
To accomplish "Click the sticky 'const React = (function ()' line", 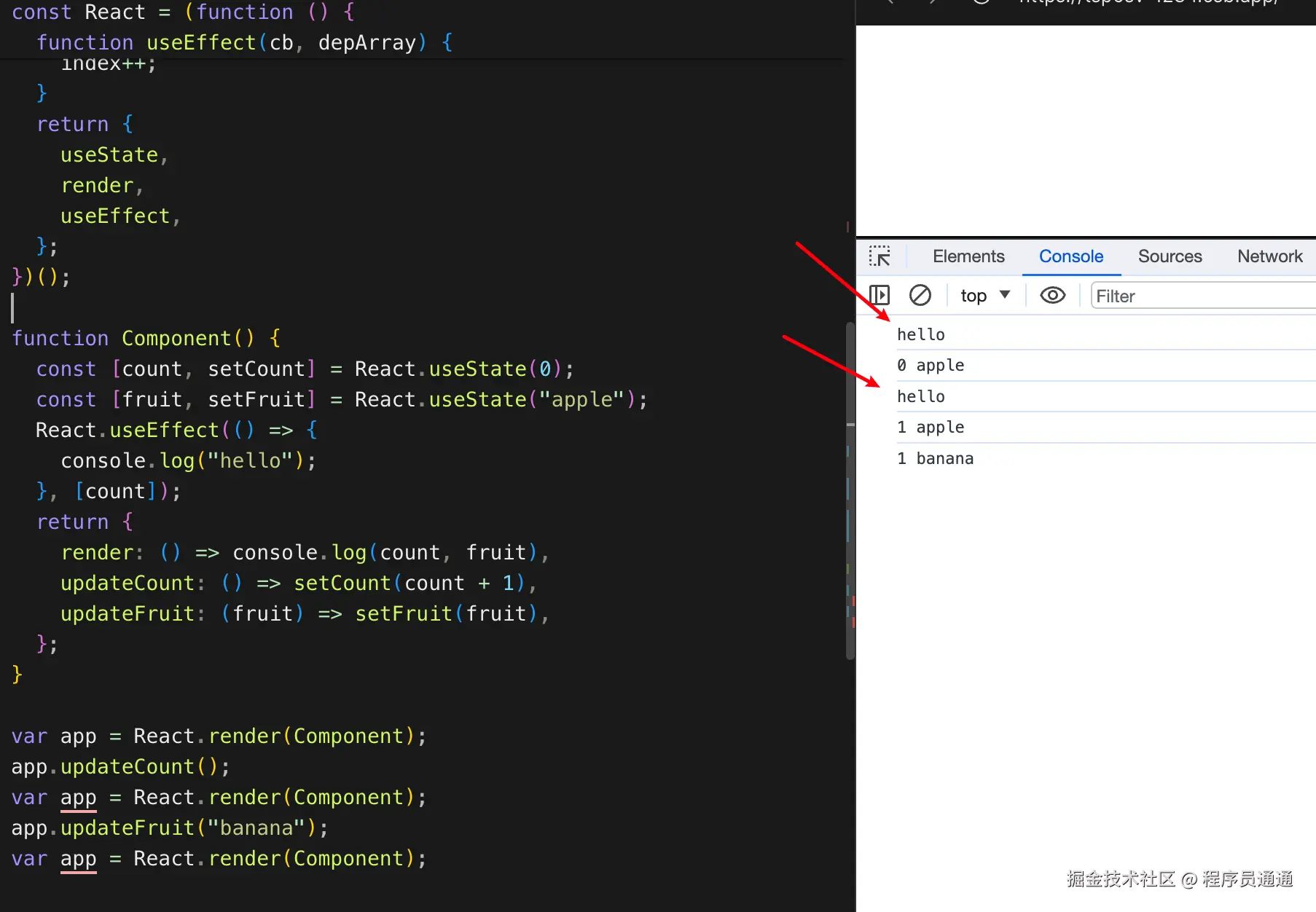I will [x=183, y=11].
